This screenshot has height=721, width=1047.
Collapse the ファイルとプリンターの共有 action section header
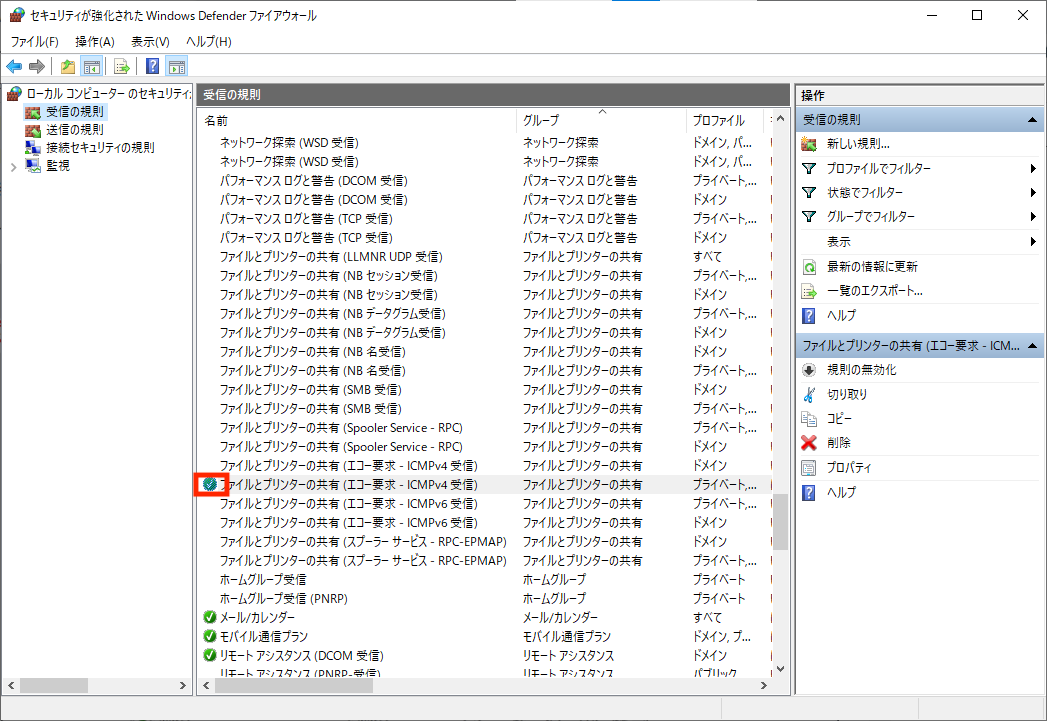1032,346
